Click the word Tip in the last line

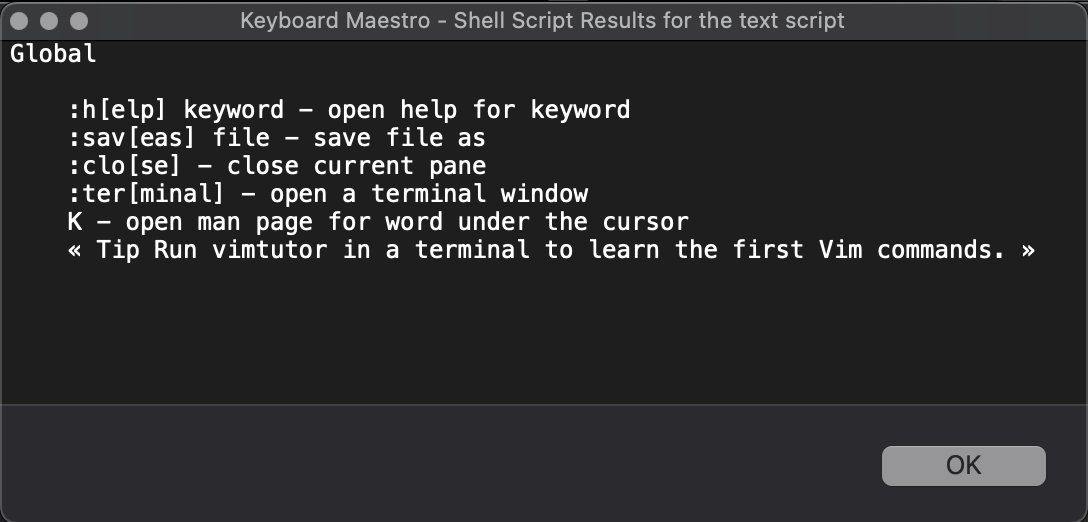tap(118, 249)
